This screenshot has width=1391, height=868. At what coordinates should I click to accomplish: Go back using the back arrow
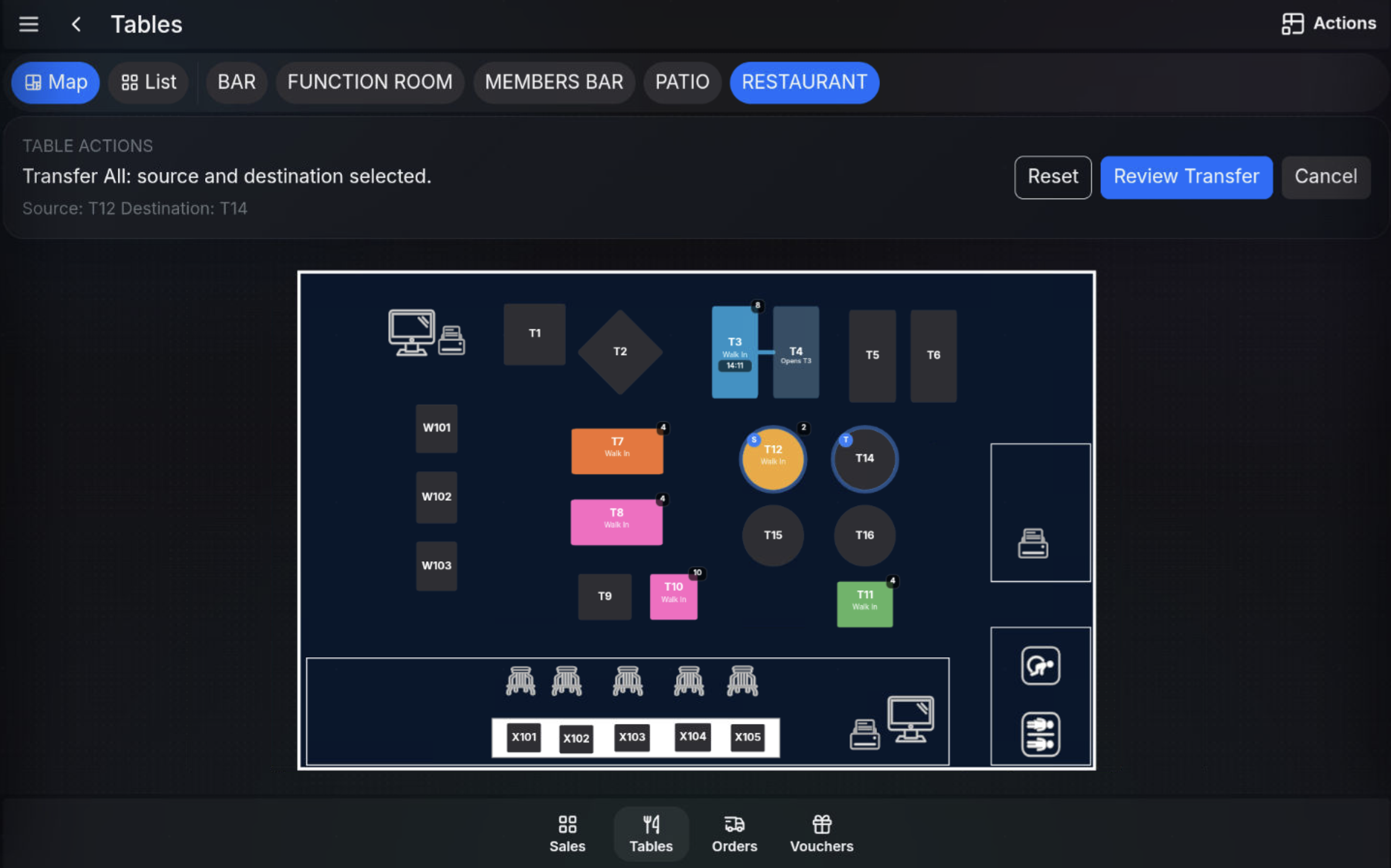(76, 24)
